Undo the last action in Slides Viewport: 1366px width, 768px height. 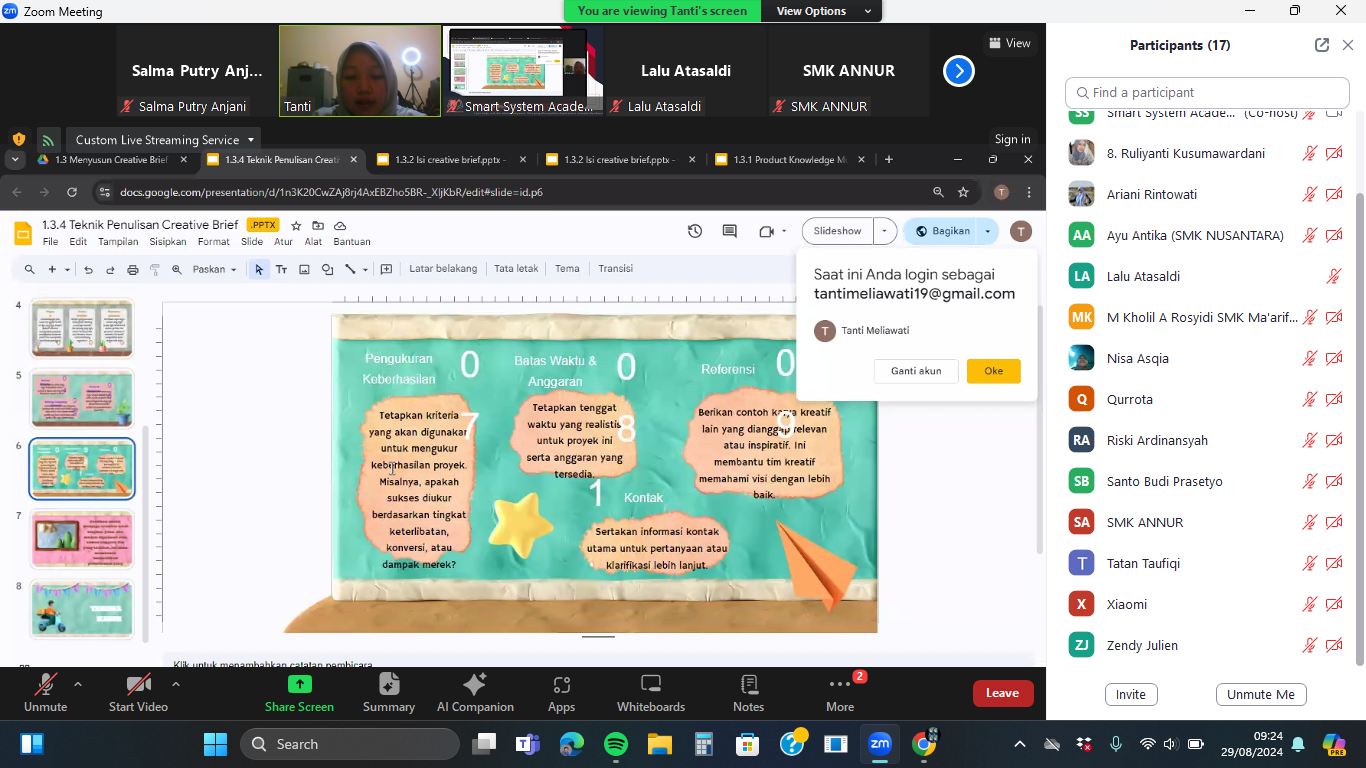88,269
